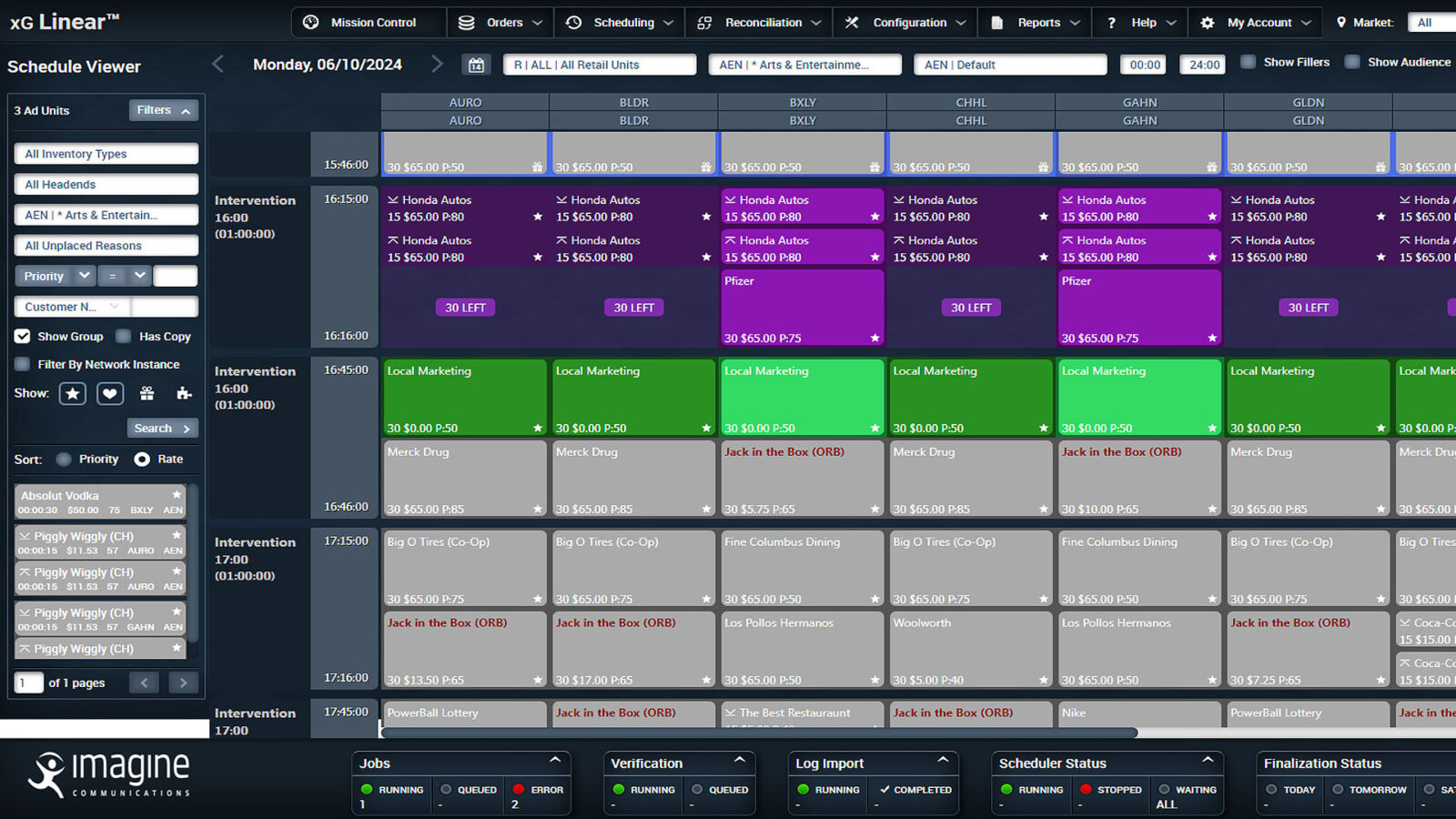Expand the All Unplaced Reasons dropdown

point(106,246)
